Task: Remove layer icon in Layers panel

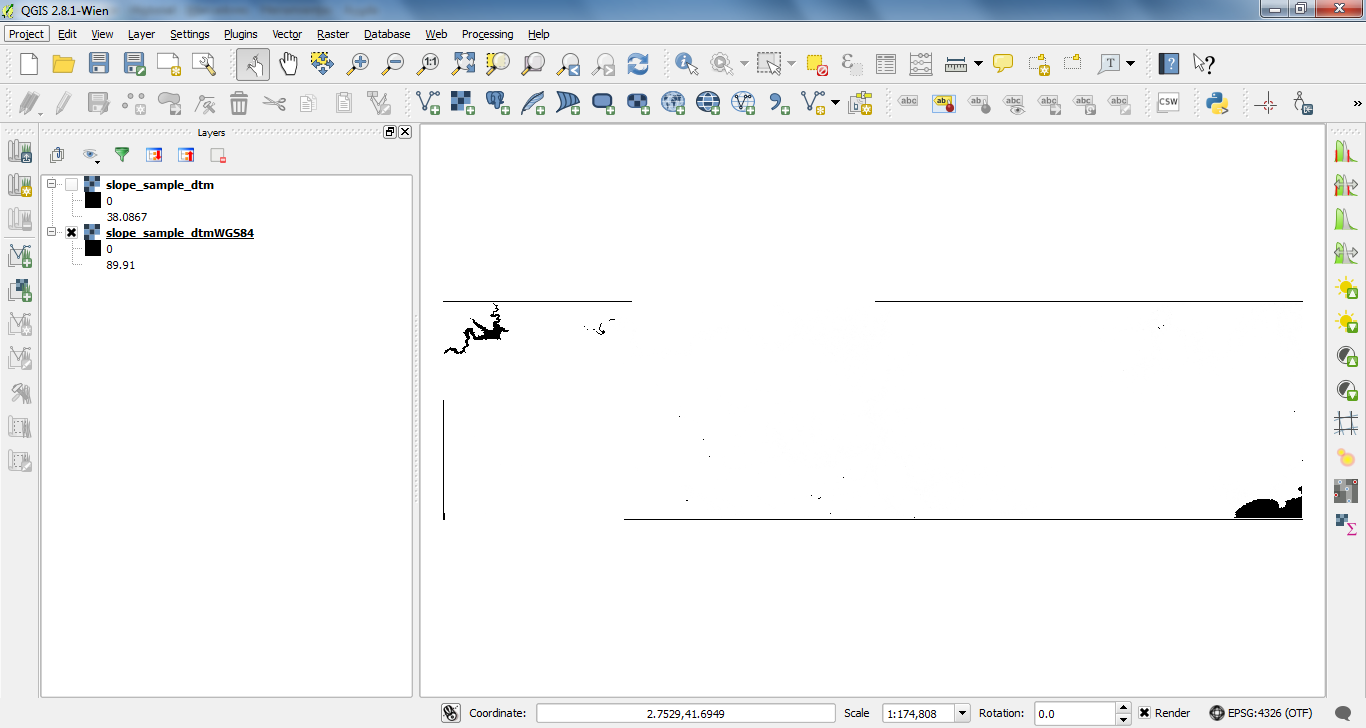Action: click(218, 154)
